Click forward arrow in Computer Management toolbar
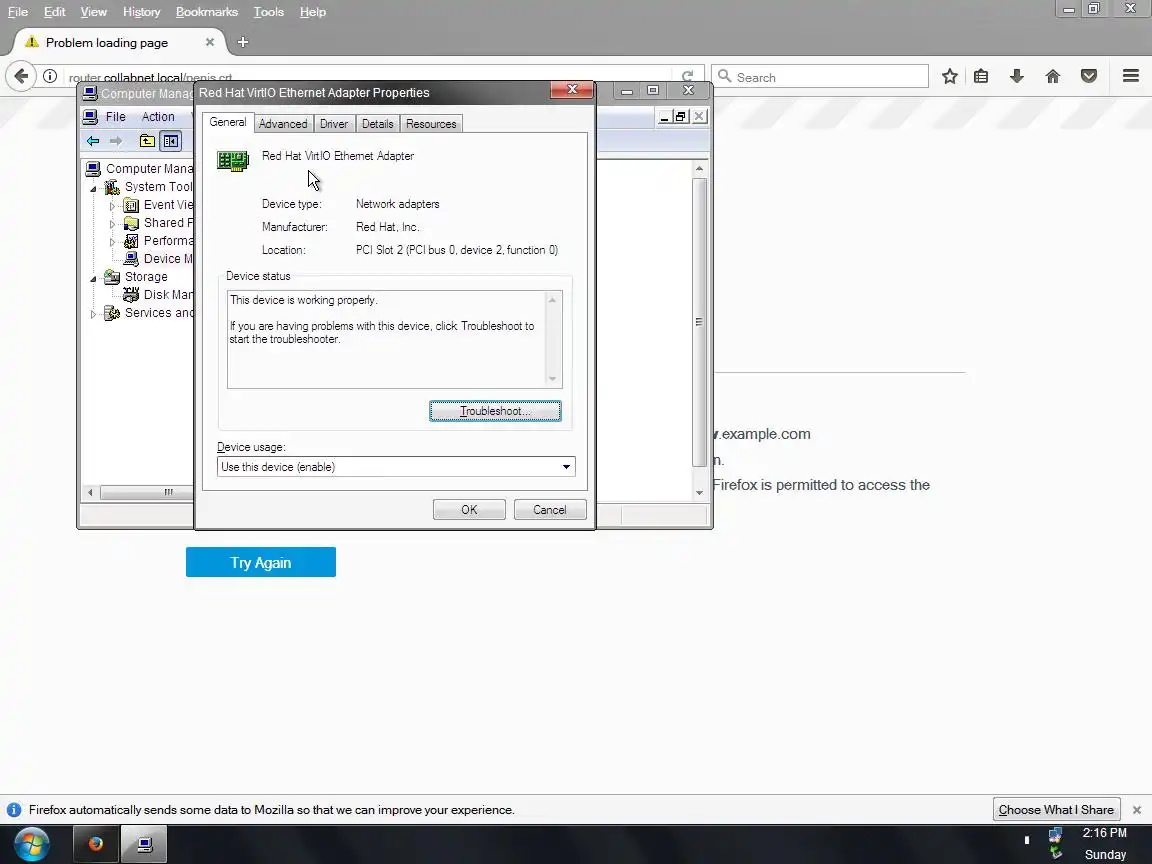The image size is (1152, 864). click(116, 141)
